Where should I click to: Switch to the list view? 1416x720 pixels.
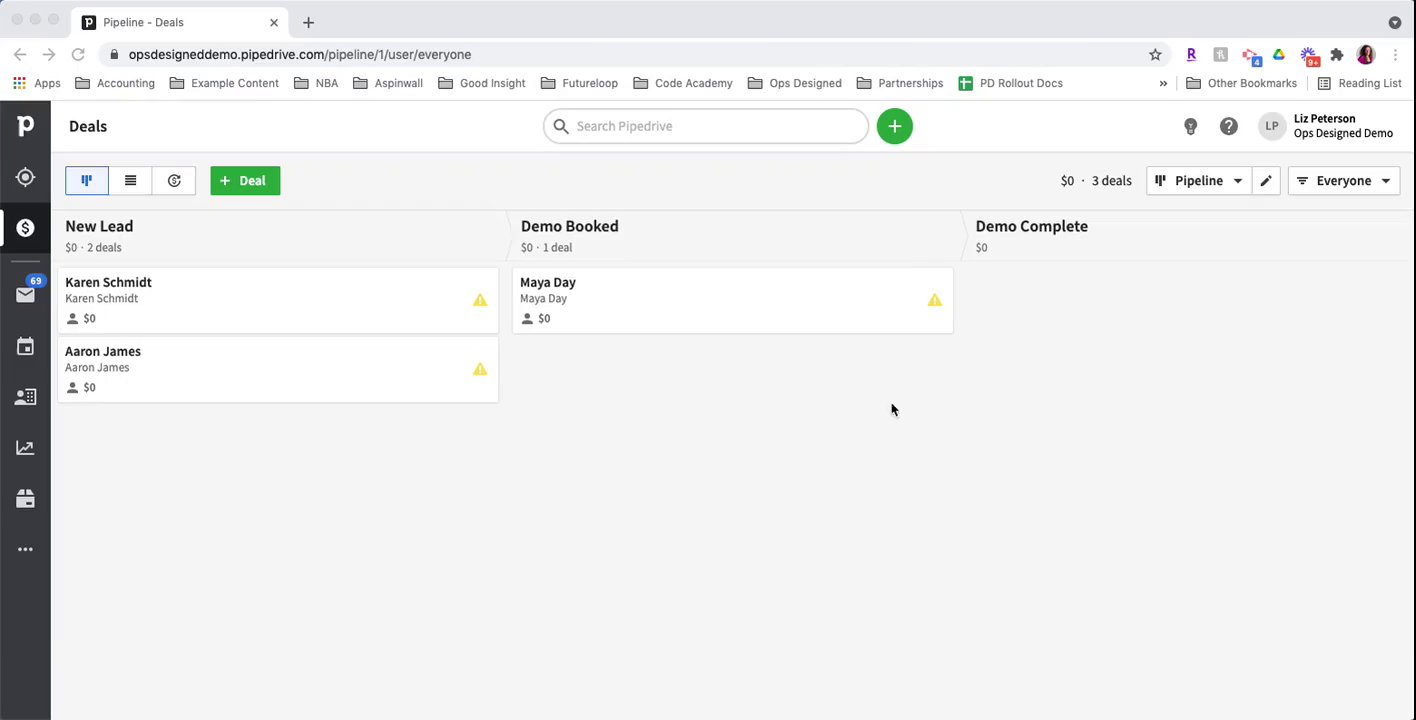[130, 181]
